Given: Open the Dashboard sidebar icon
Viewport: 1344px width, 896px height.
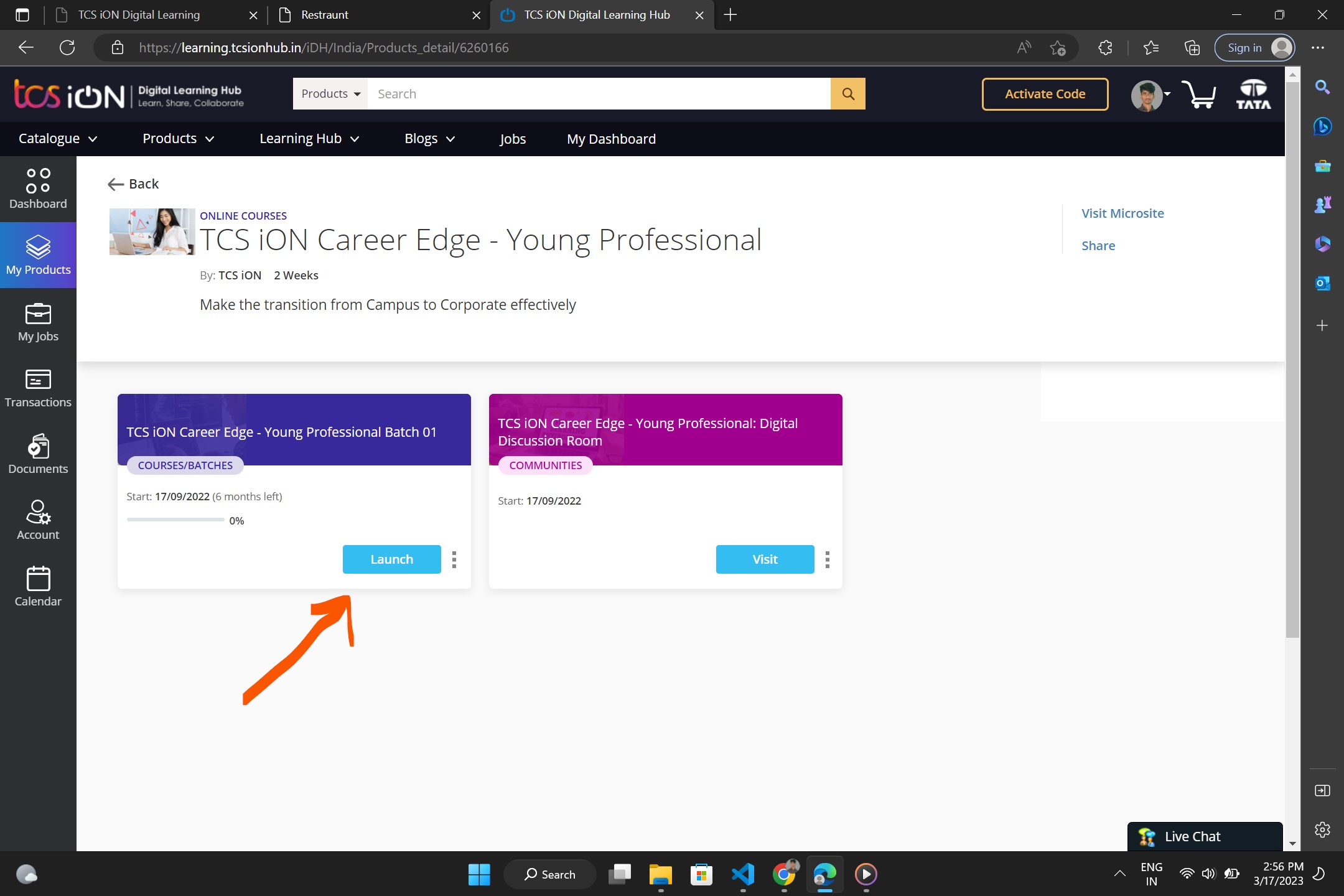Looking at the screenshot, I should pyautogui.click(x=38, y=189).
